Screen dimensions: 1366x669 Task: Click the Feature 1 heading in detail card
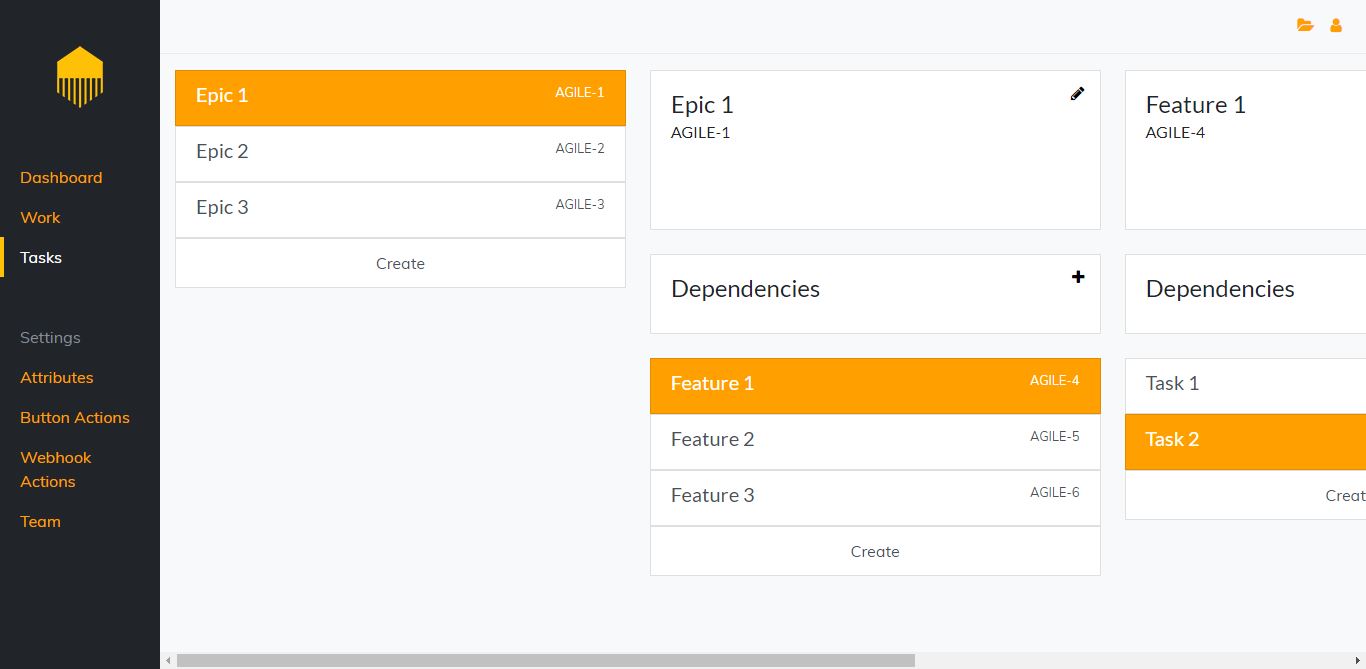pos(1196,105)
